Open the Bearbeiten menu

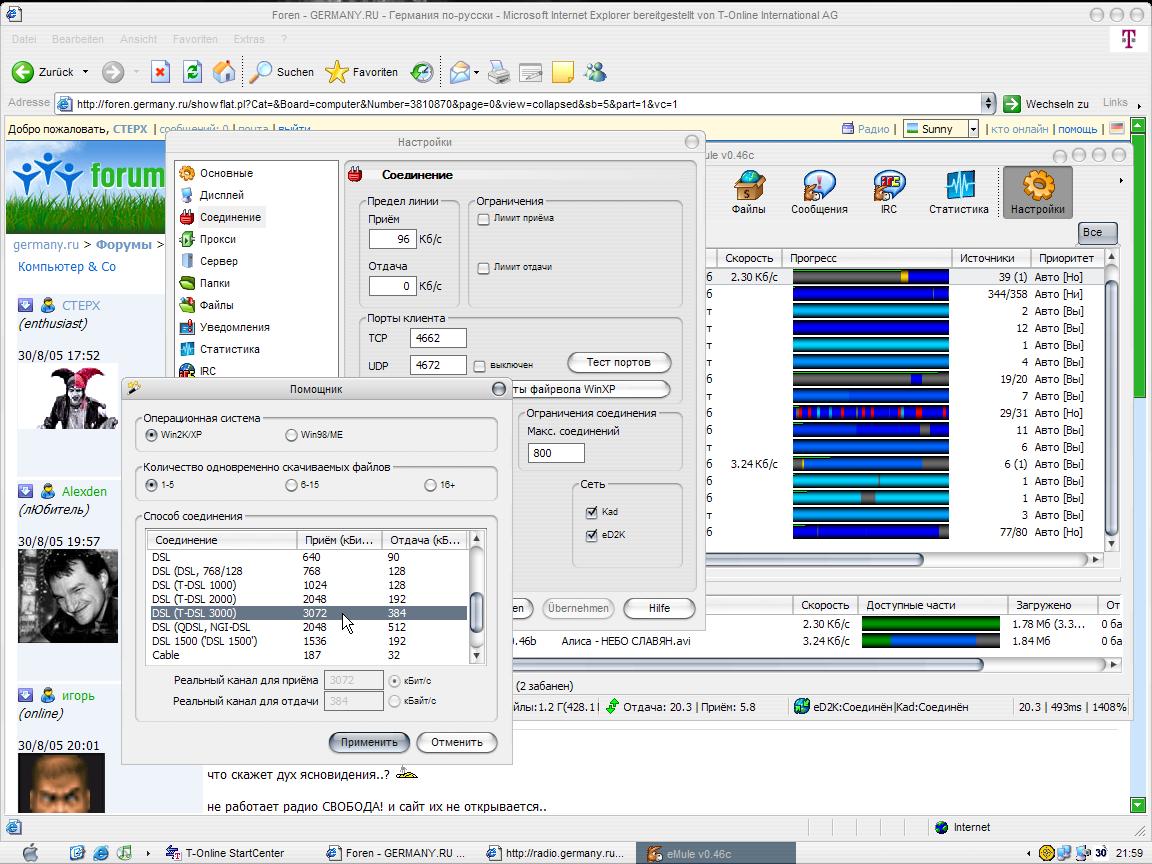[78, 39]
